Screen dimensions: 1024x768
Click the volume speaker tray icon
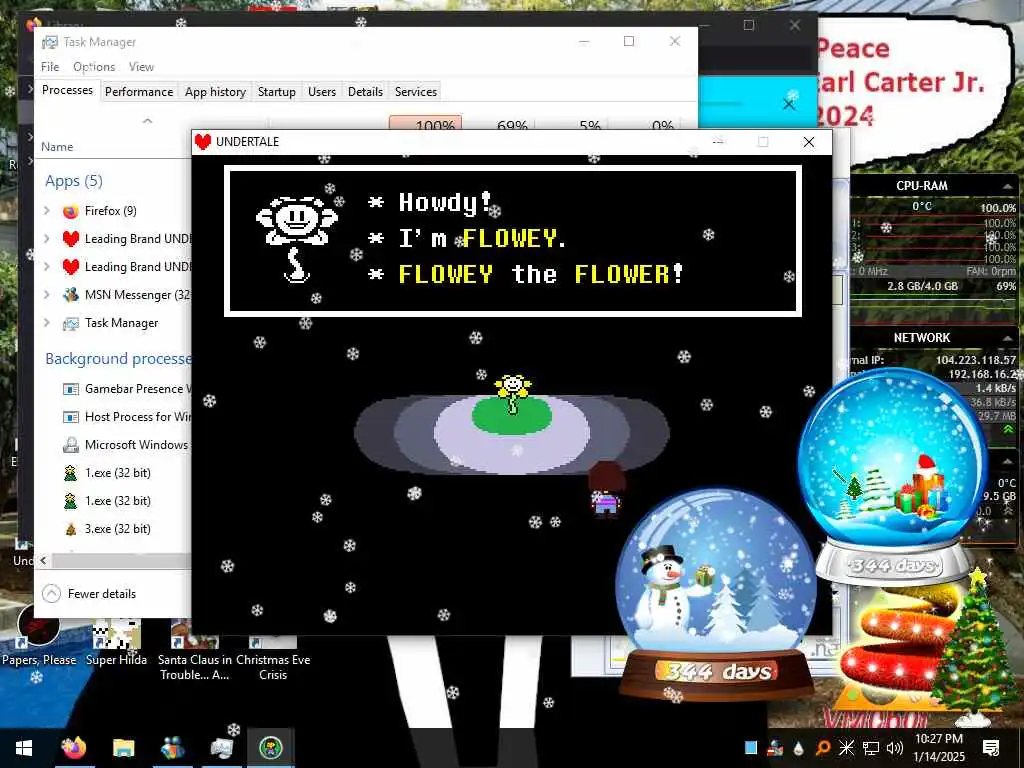[x=895, y=748]
